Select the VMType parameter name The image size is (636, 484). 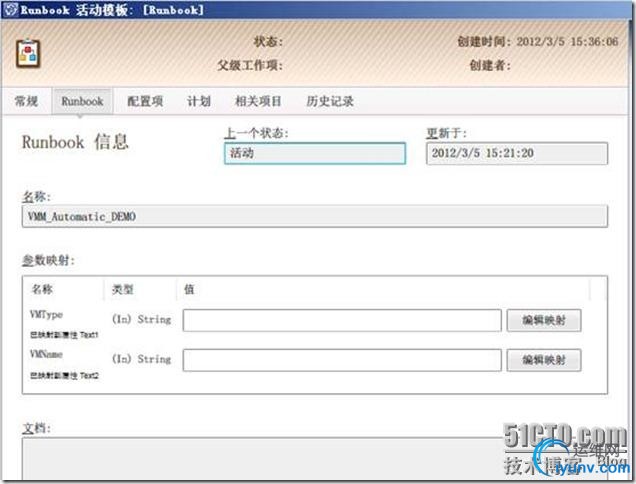click(x=46, y=314)
